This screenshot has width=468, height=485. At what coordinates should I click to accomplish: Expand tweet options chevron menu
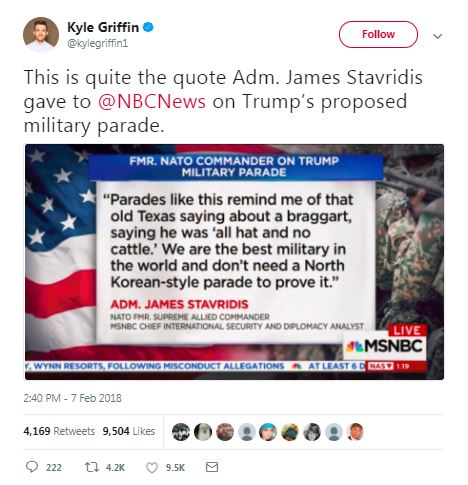(x=437, y=36)
